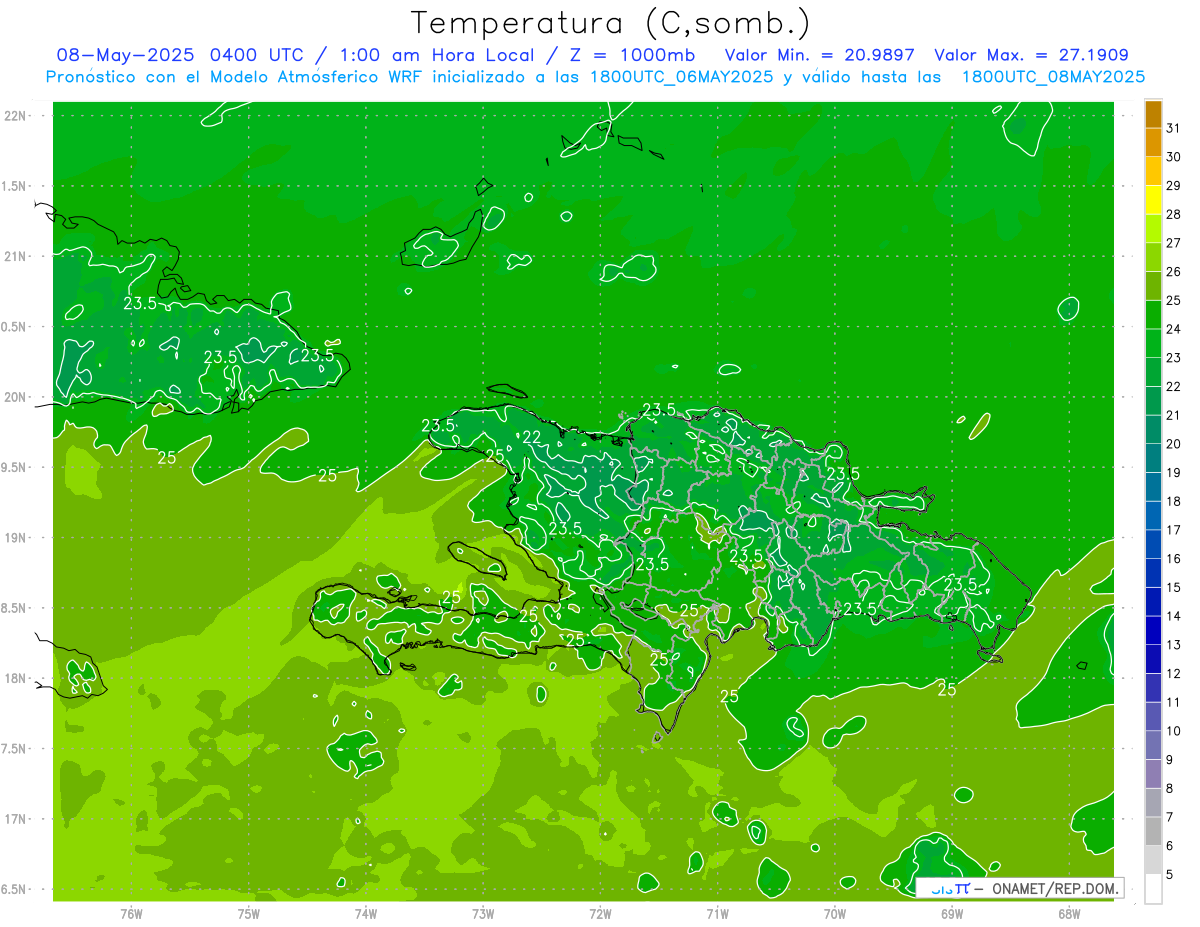The height and width of the screenshot is (927, 1200).
Task: Click the legend value "18"
Action: click(1173, 501)
